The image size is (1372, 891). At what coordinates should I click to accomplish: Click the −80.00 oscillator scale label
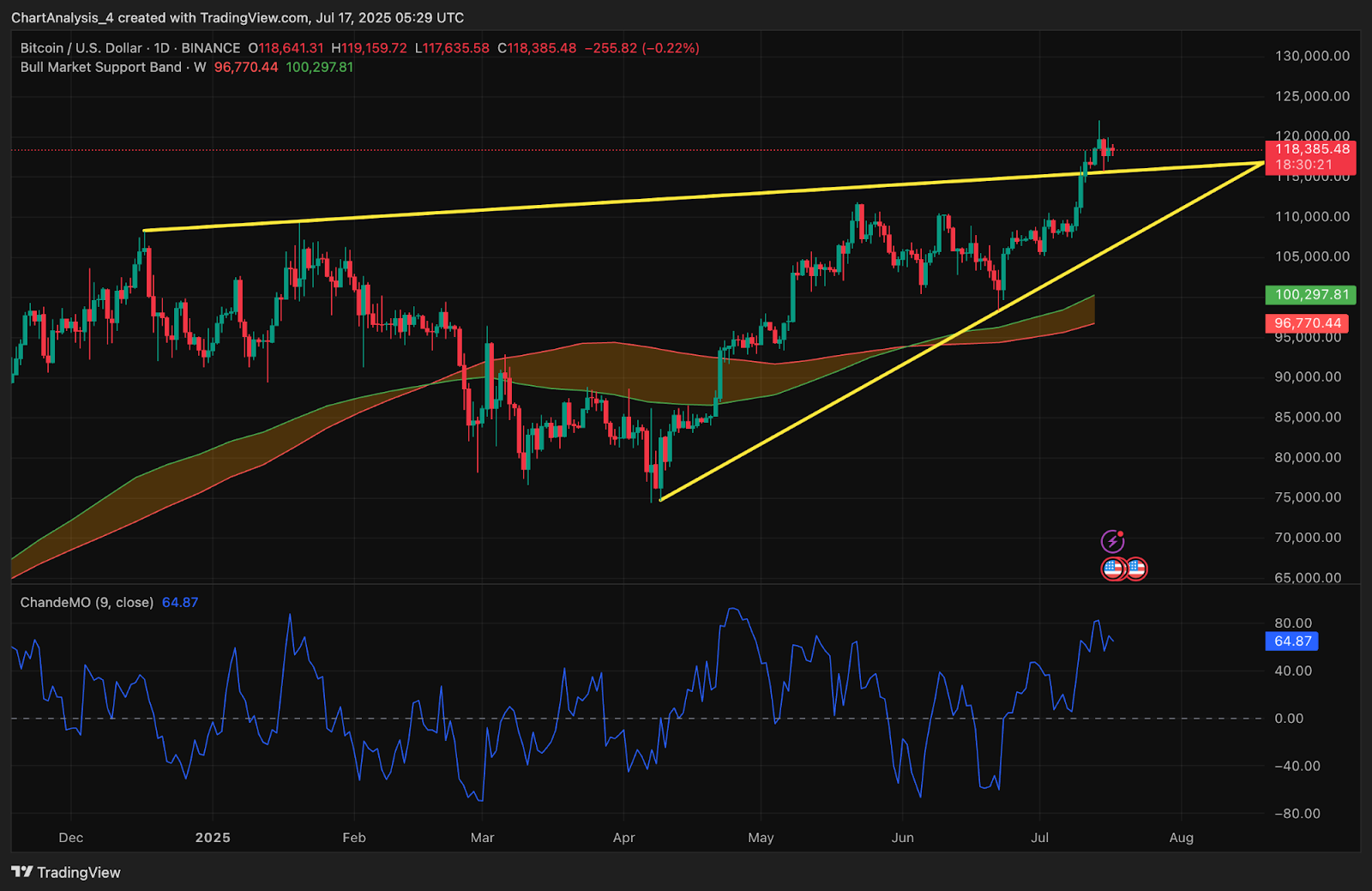coord(1297,813)
